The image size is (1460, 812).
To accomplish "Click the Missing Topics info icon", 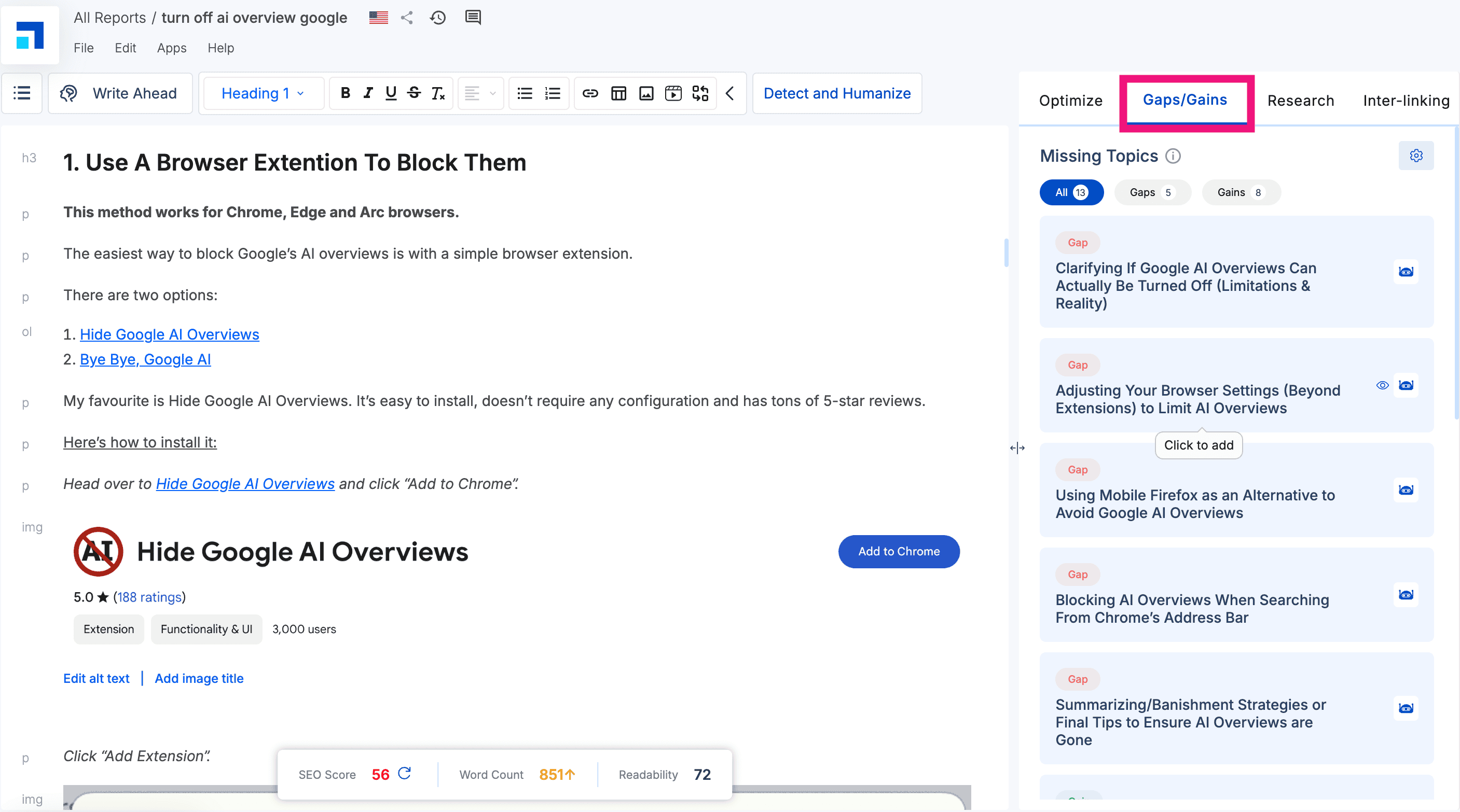I will (1173, 156).
